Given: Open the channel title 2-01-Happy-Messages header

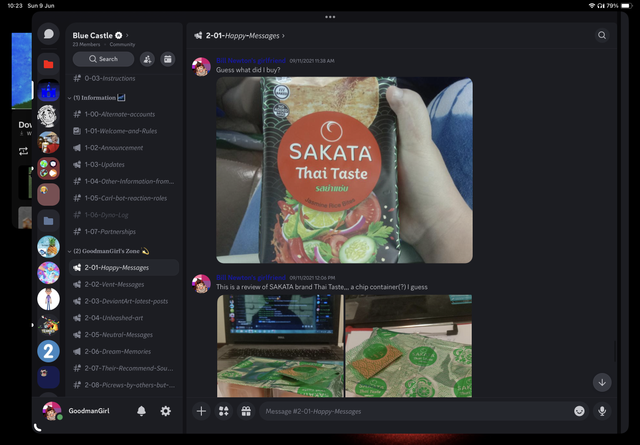Looking at the screenshot, I should pyautogui.click(x=240, y=36).
